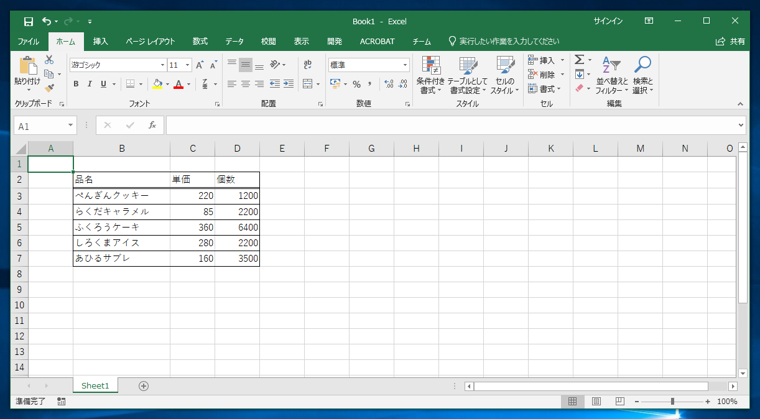Paste using the 貼り付け clipboard button
The width and height of the screenshot is (760, 419).
pyautogui.click(x=27, y=74)
